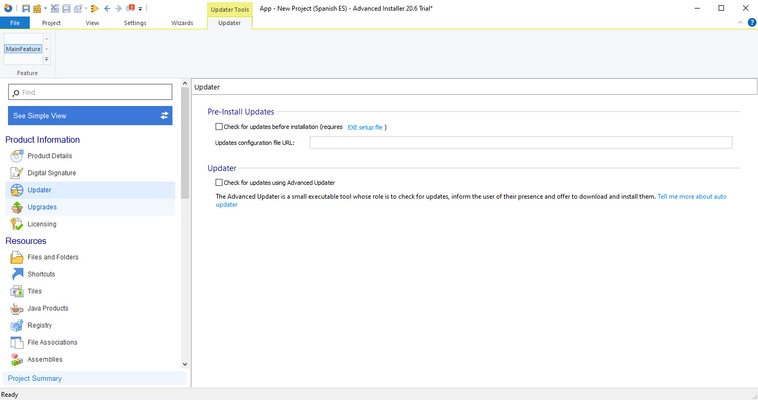Click the Run project arrow icon

[95, 9]
